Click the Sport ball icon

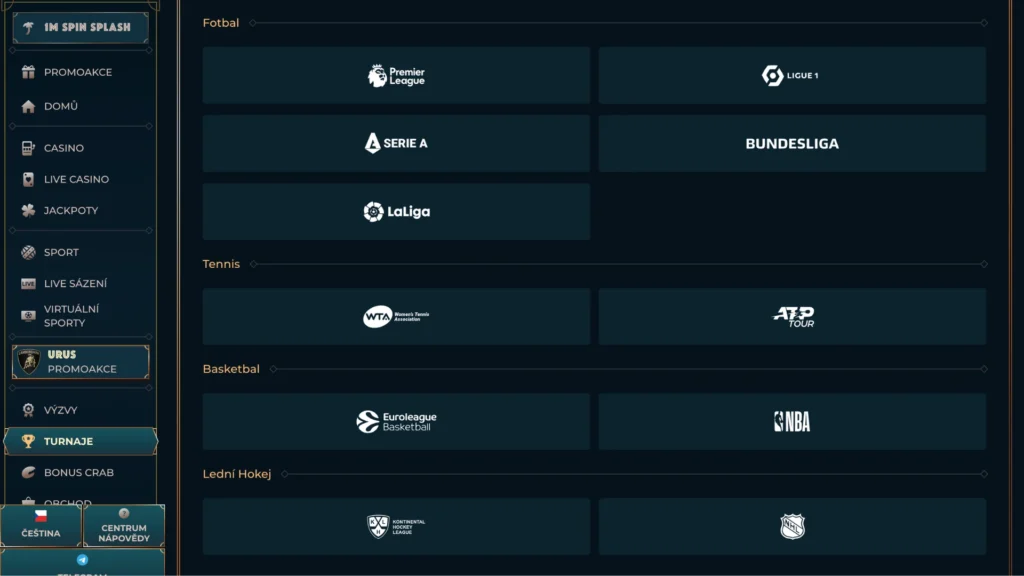[28, 253]
